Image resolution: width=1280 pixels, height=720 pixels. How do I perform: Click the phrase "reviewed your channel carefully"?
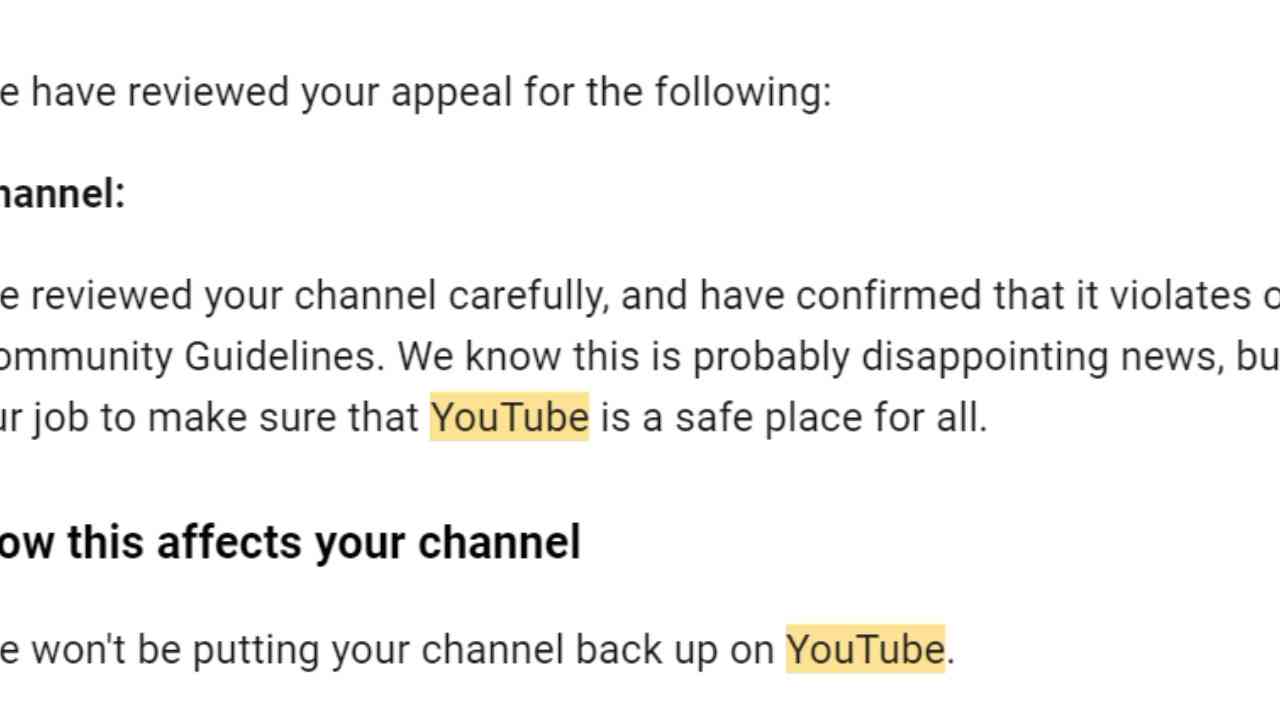[318, 295]
